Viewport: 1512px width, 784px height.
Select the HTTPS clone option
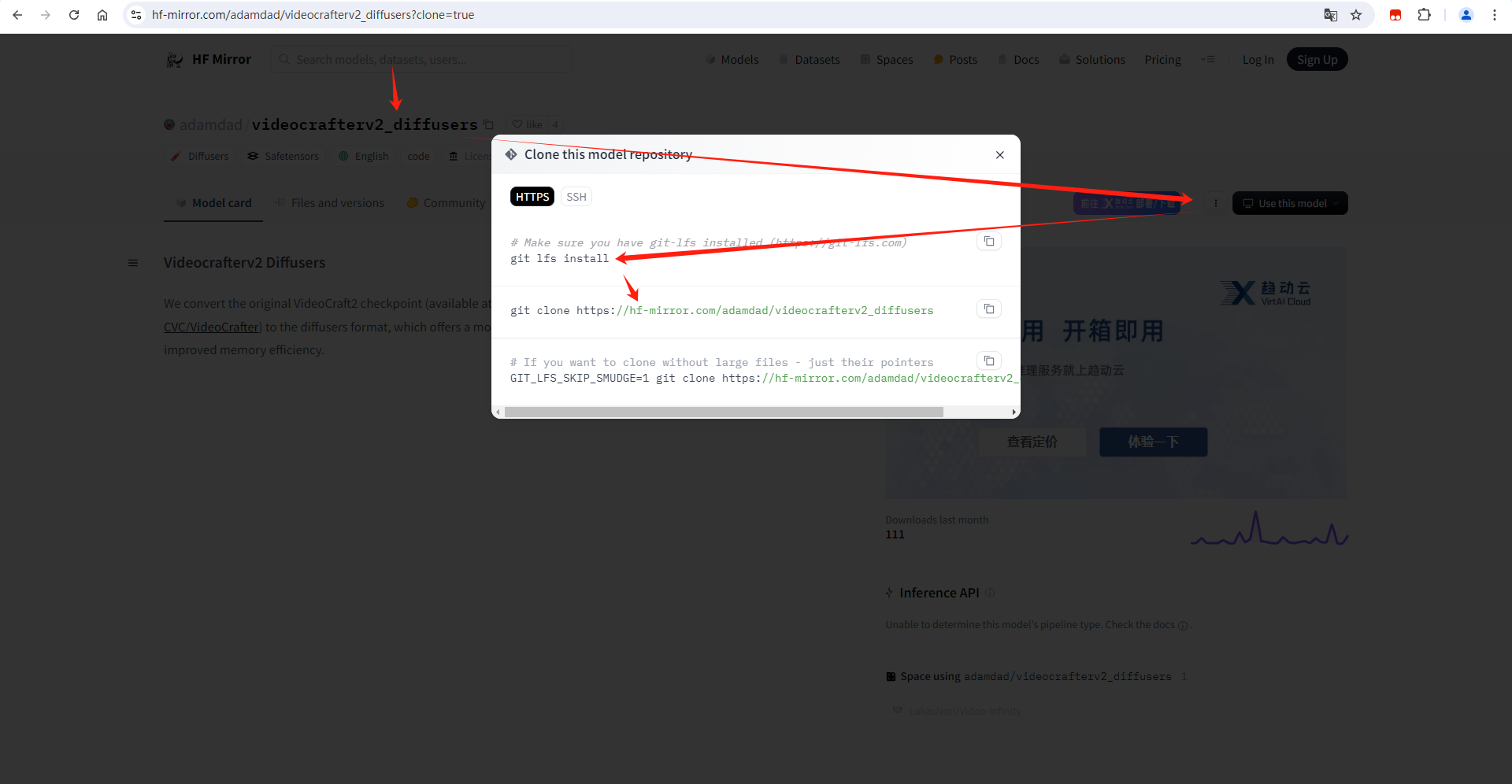coord(532,197)
